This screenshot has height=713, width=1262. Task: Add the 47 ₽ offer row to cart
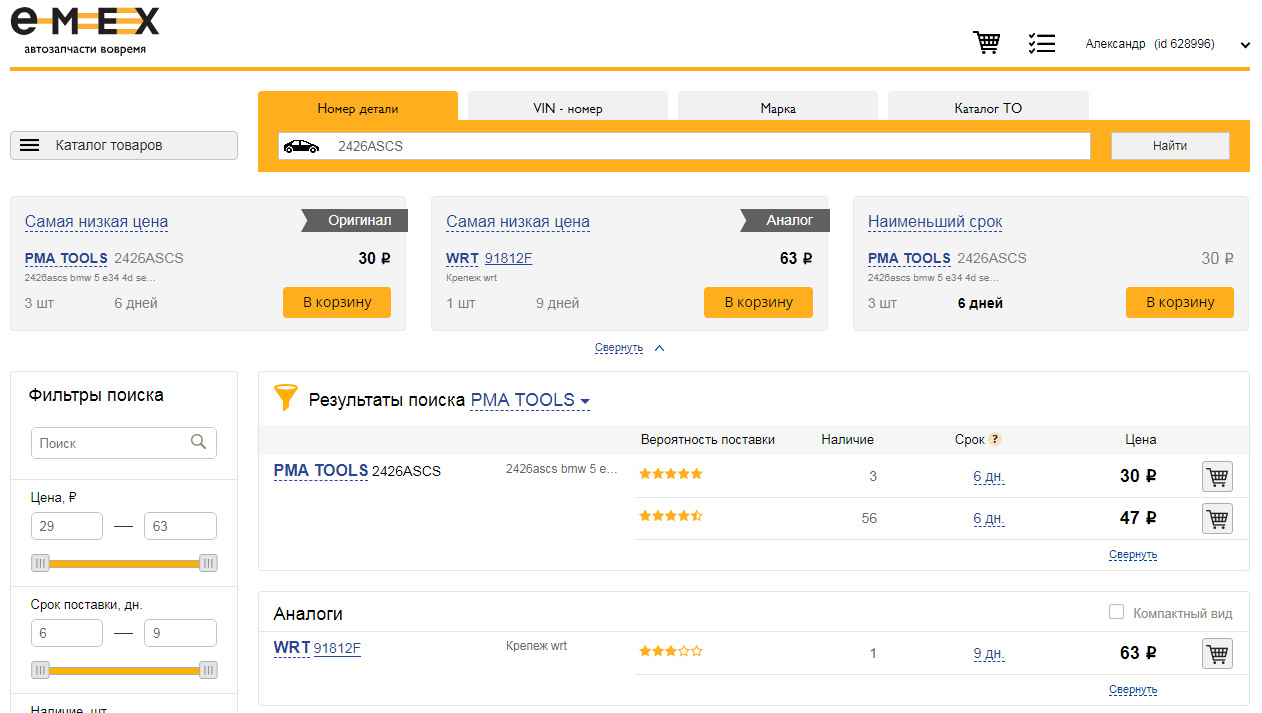point(1217,519)
